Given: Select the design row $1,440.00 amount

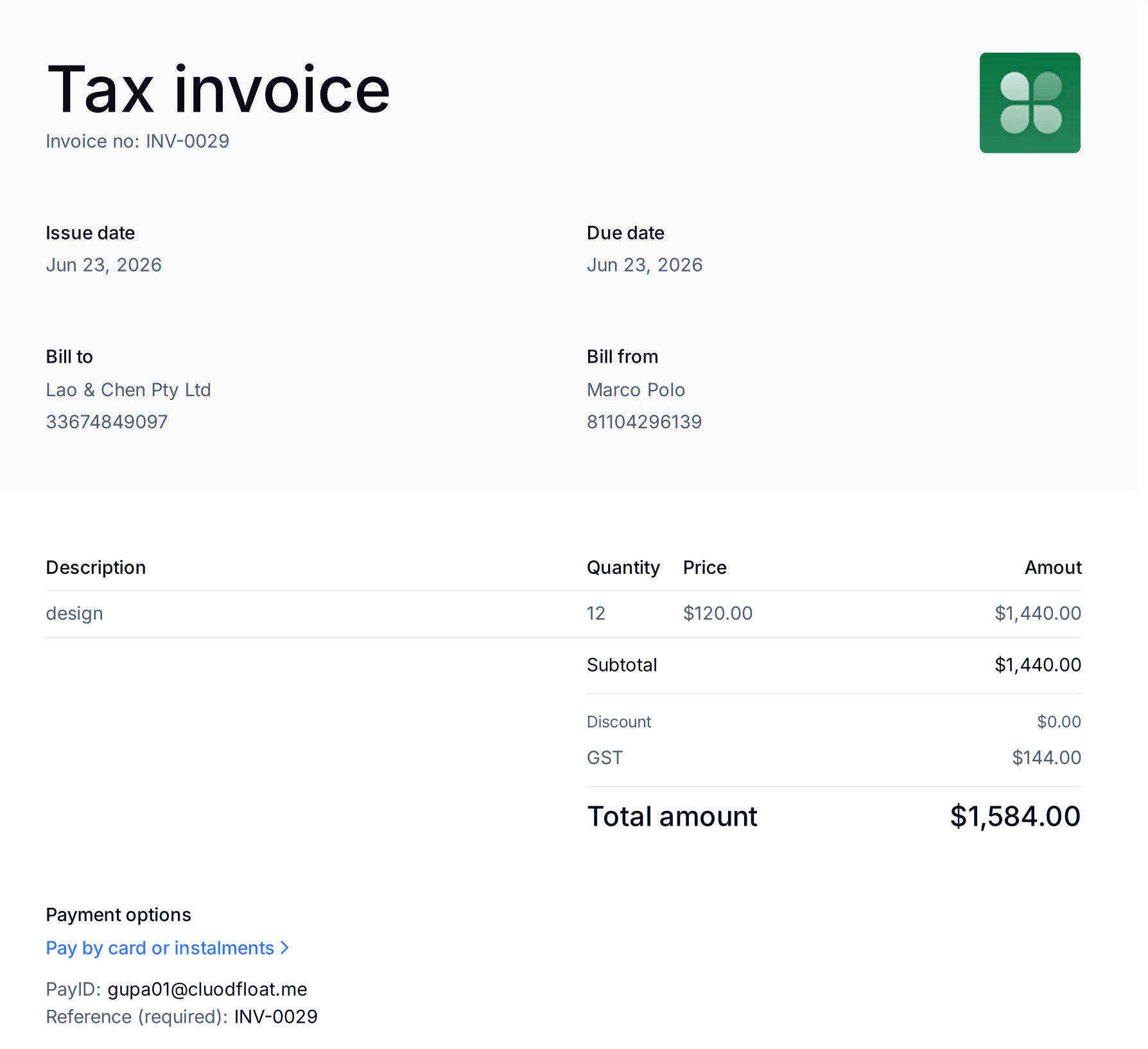Looking at the screenshot, I should (x=1038, y=614).
